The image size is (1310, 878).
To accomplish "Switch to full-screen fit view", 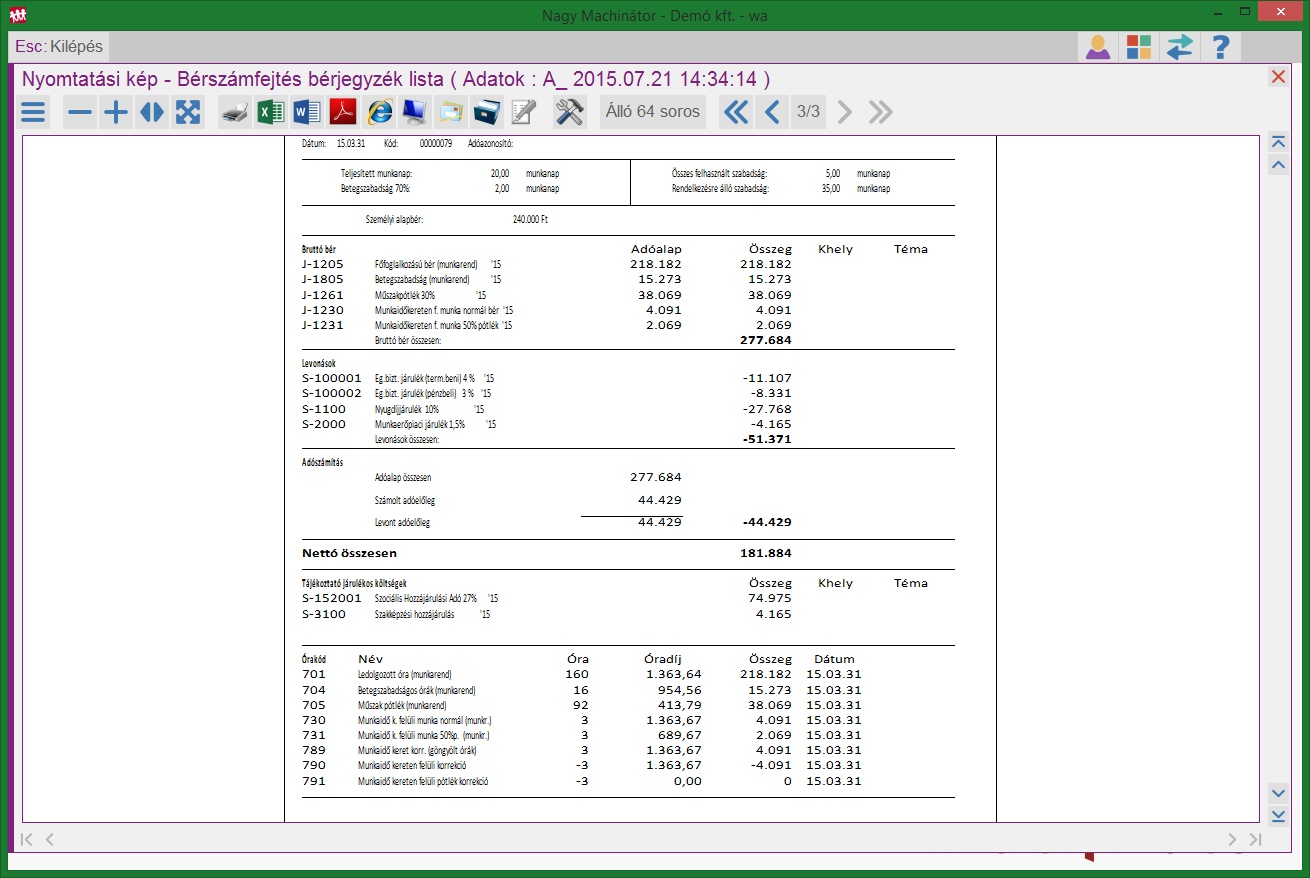I will coord(188,112).
